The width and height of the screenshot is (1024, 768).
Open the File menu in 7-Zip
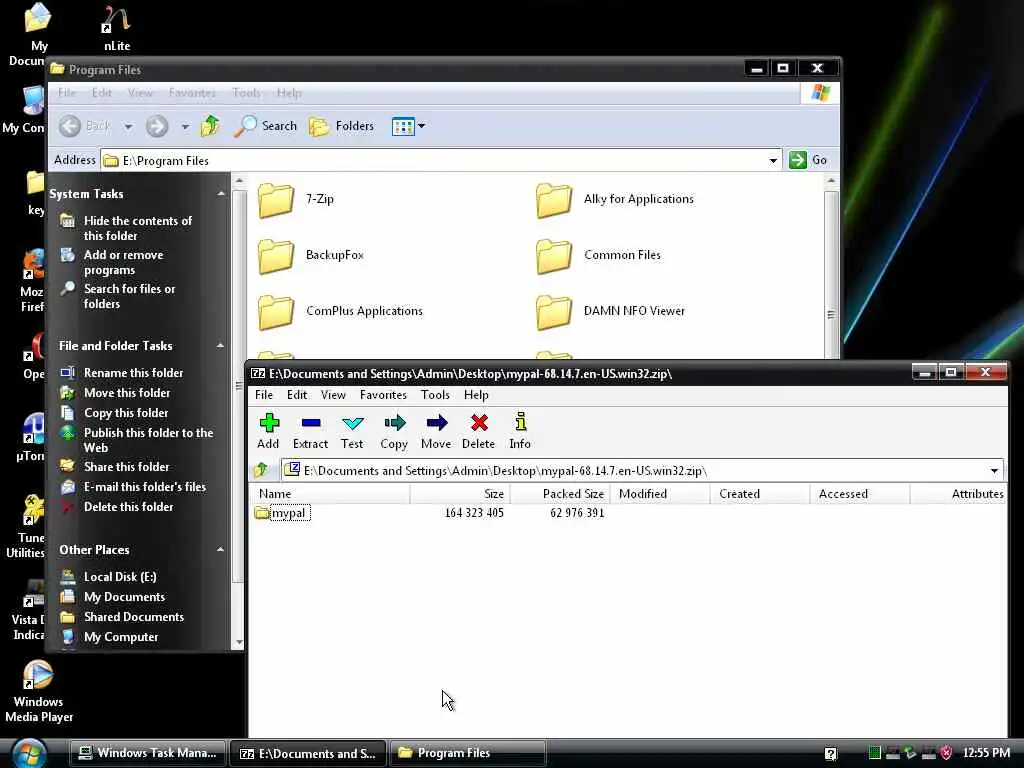264,394
